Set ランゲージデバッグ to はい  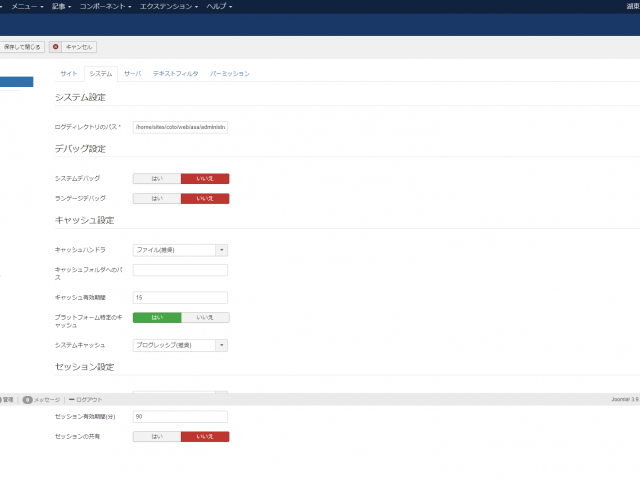click(157, 199)
